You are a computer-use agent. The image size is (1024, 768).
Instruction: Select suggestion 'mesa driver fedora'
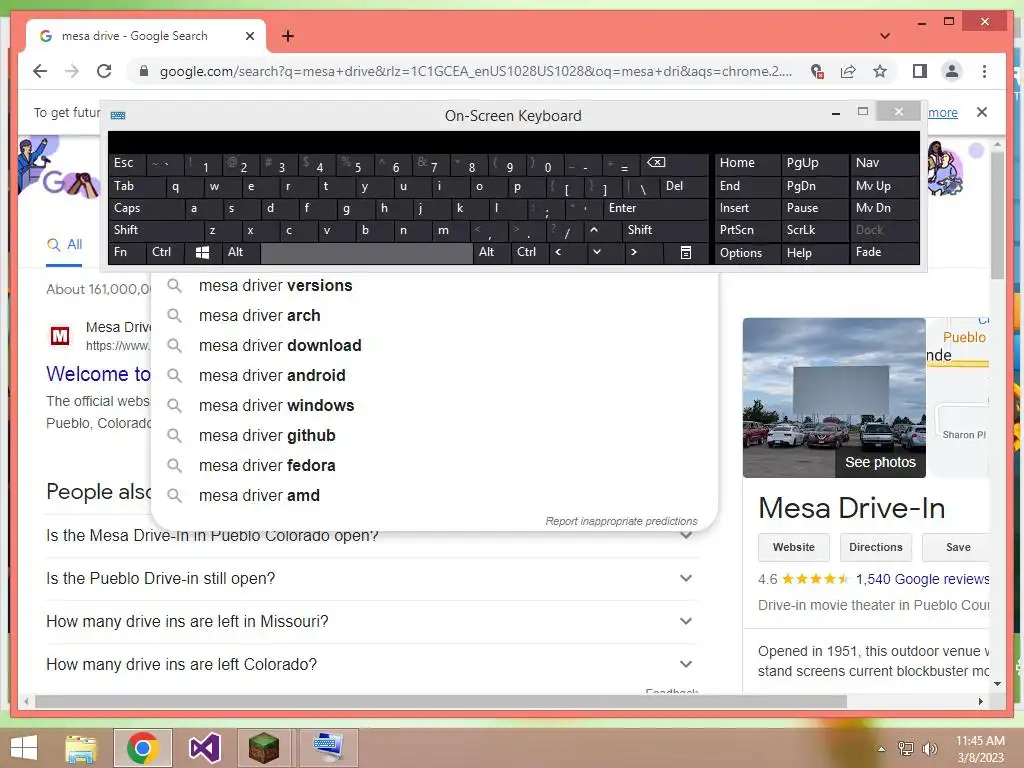[434, 466]
